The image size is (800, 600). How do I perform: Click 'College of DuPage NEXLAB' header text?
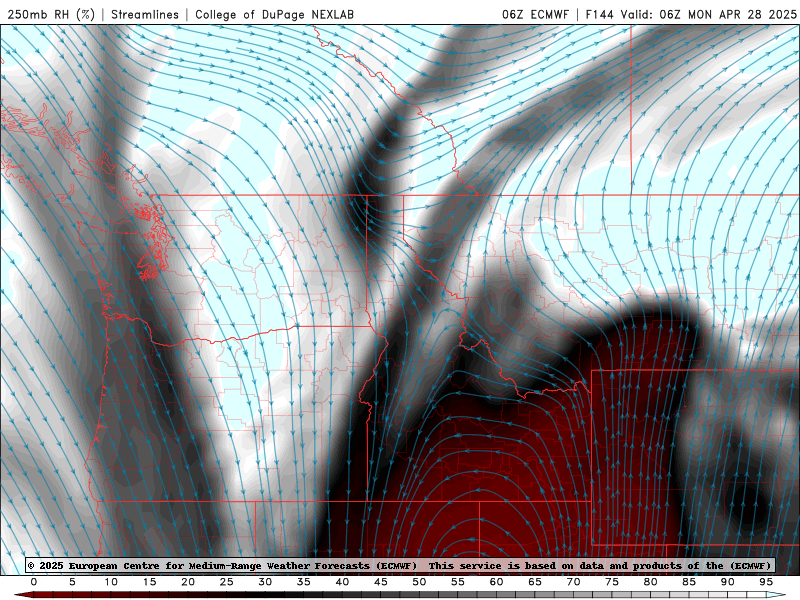click(x=274, y=14)
